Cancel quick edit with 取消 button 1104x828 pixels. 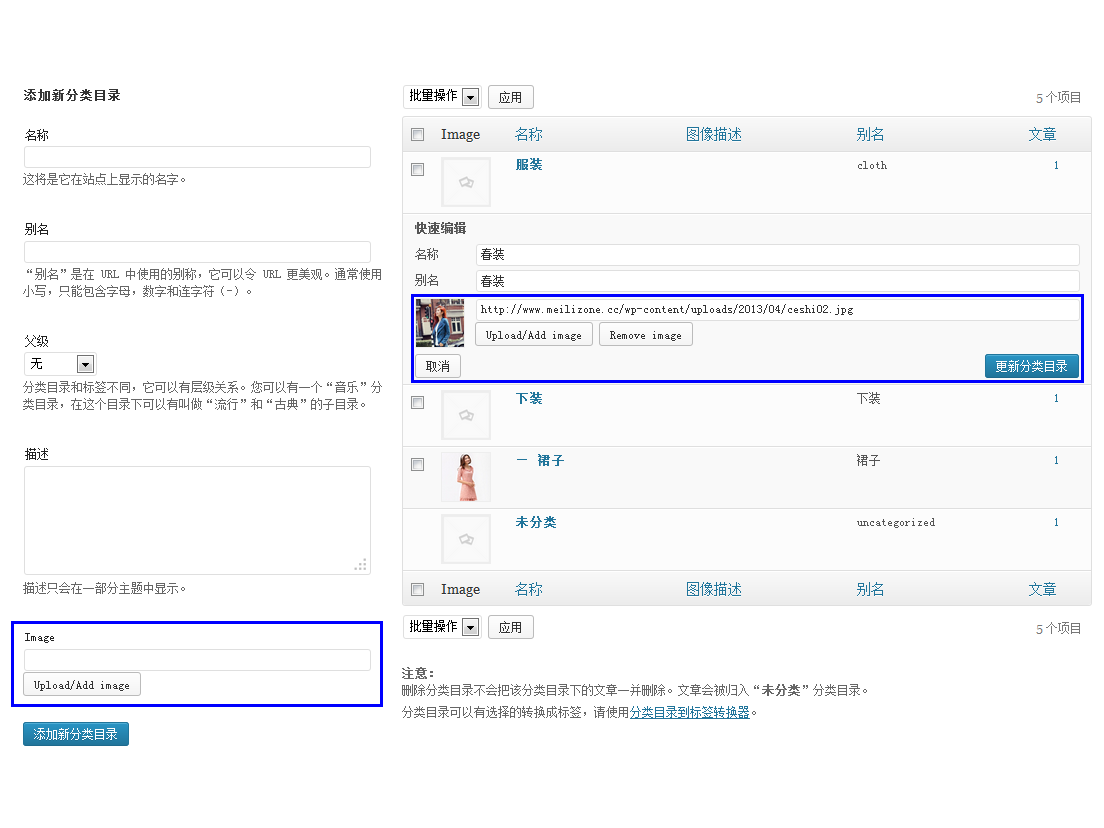click(x=437, y=366)
